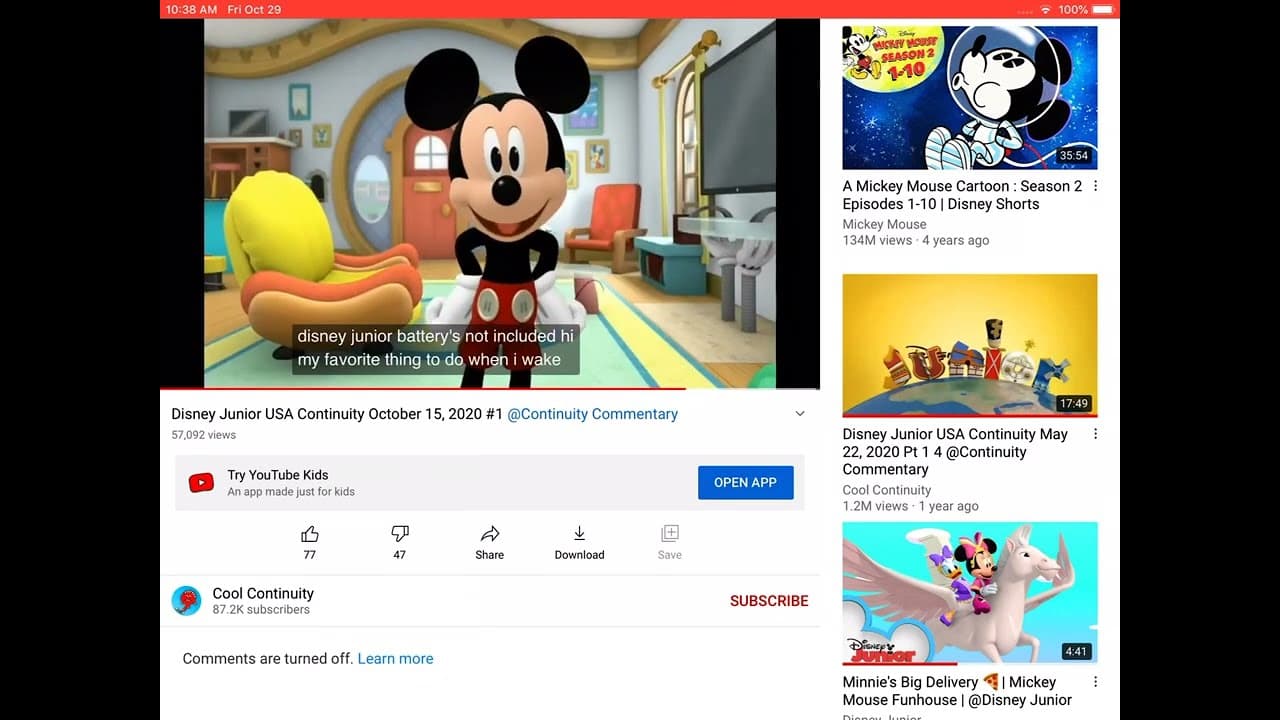Play Mickey Mouse Cartoon Season 2 thumbnail
The image size is (1280, 720).
click(970, 97)
